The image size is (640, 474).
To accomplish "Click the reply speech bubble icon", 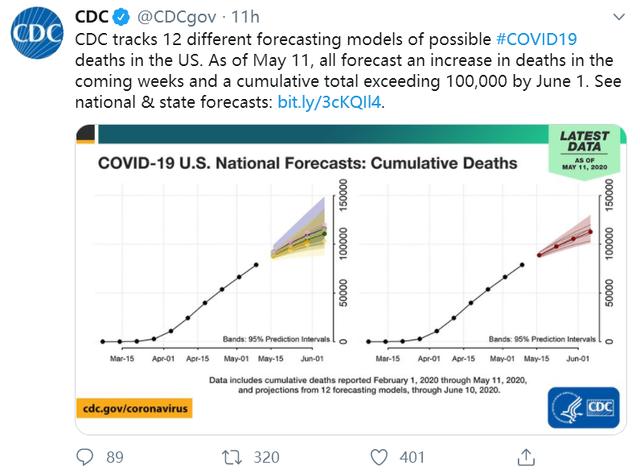I will coord(83,456).
